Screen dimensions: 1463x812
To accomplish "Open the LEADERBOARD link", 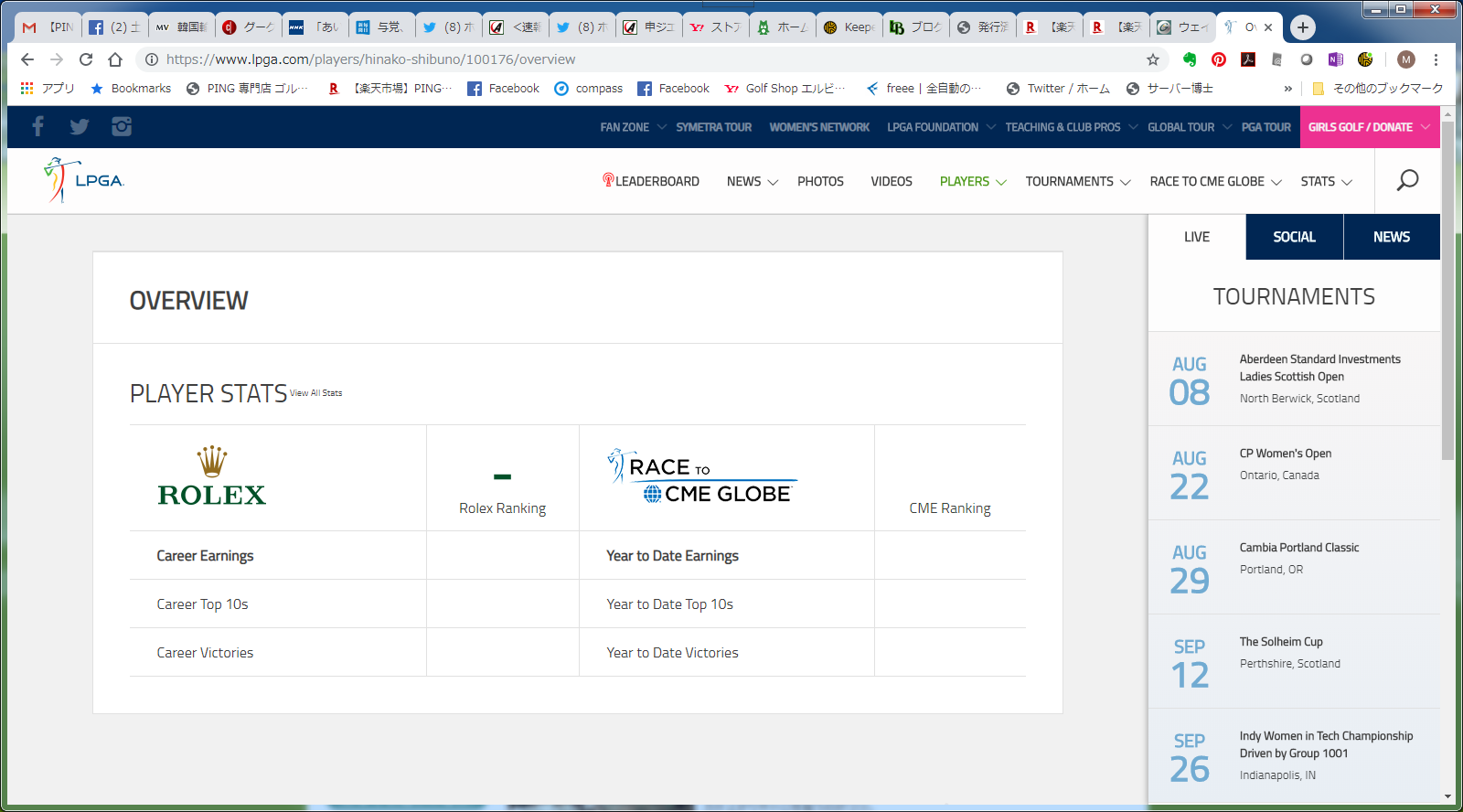I will click(x=651, y=181).
